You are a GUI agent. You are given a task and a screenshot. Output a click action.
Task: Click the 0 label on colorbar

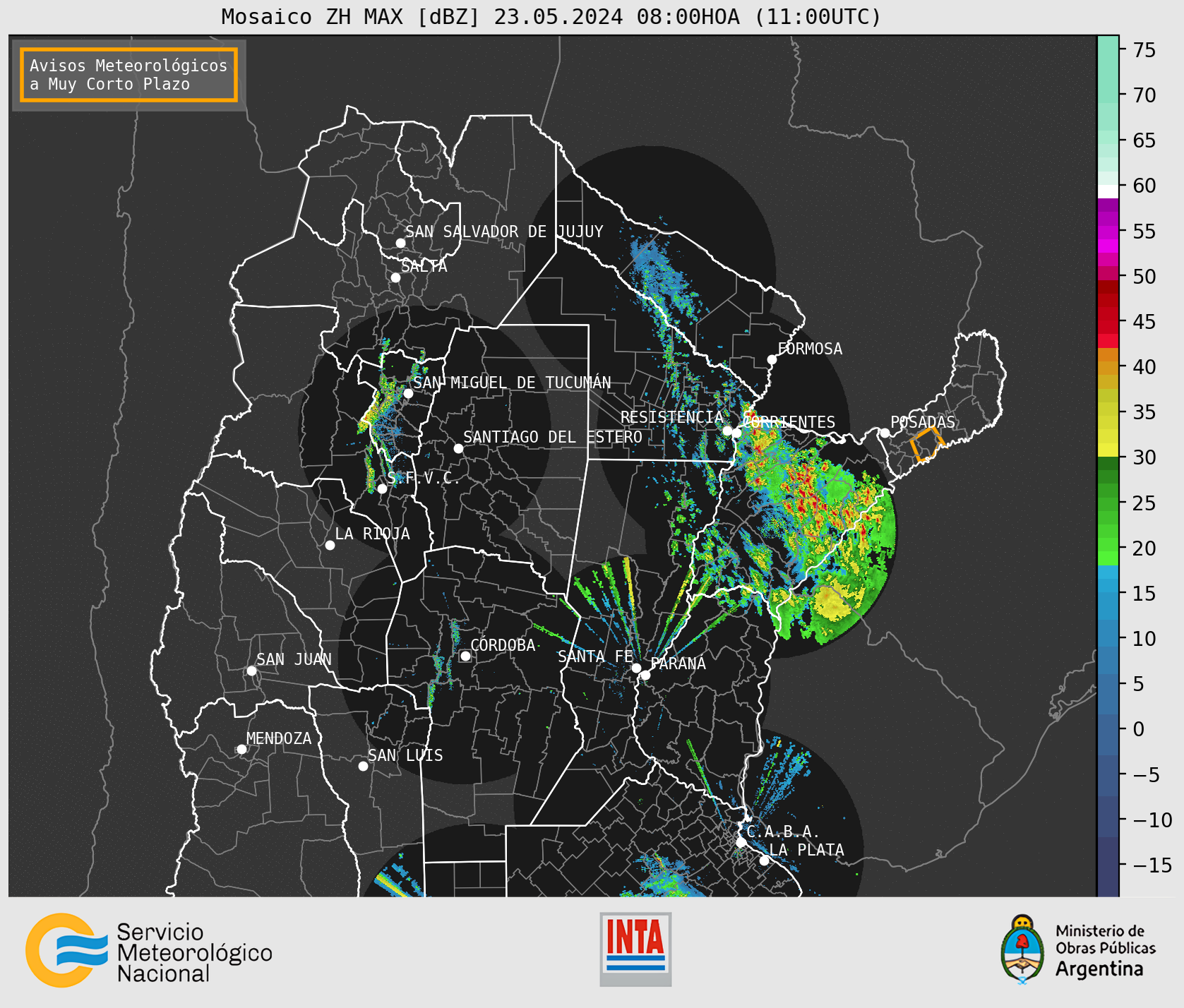1138,729
